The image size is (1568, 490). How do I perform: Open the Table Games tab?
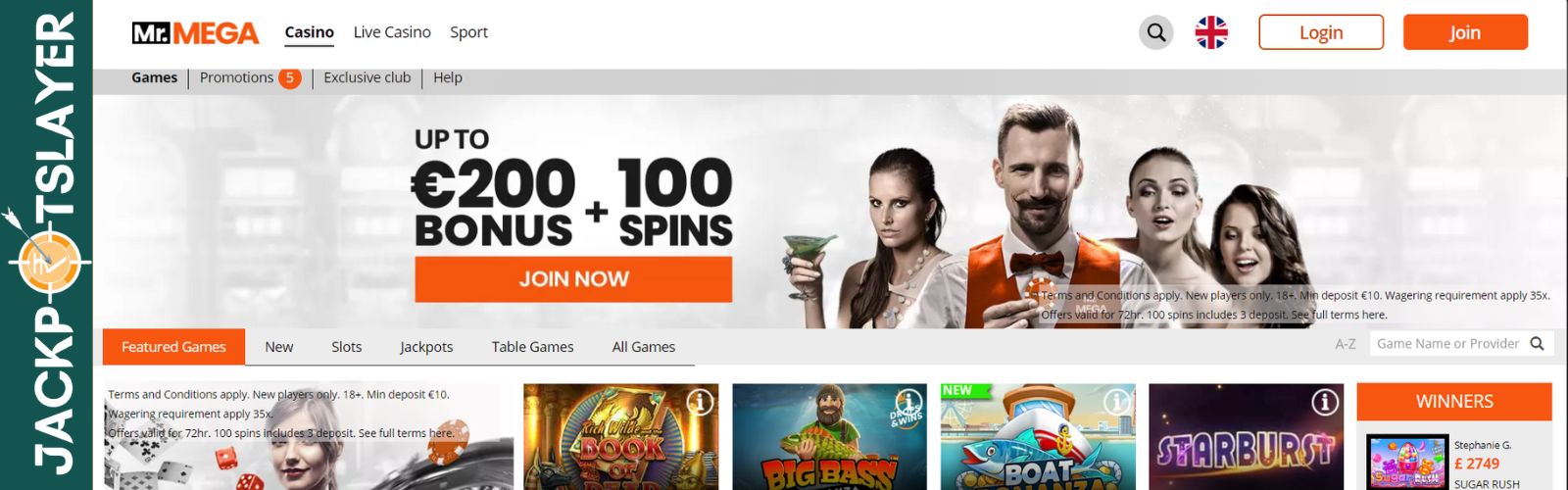pos(532,347)
